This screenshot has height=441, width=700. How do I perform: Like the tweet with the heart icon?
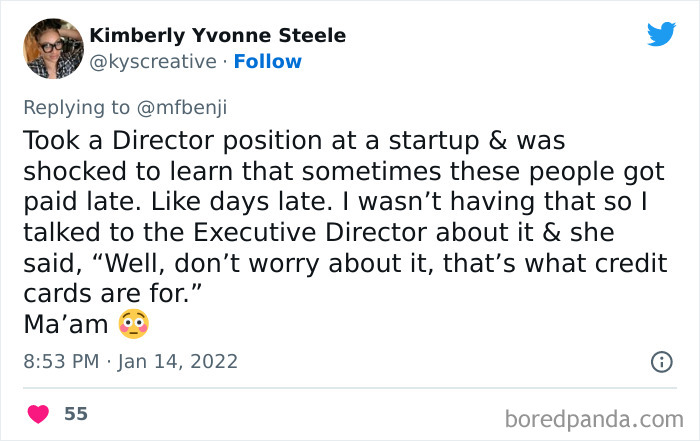[x=38, y=413]
